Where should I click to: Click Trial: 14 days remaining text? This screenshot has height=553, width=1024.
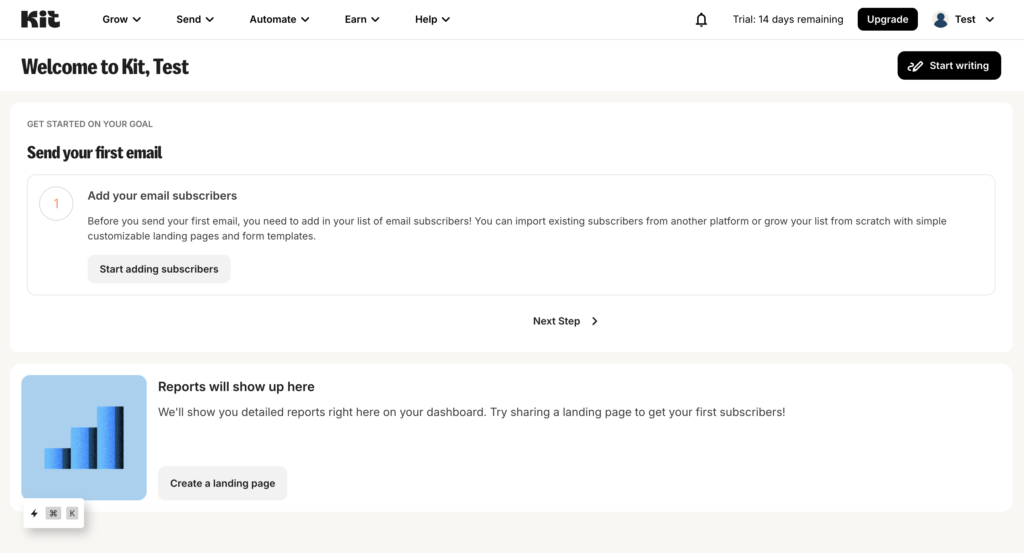[788, 20]
